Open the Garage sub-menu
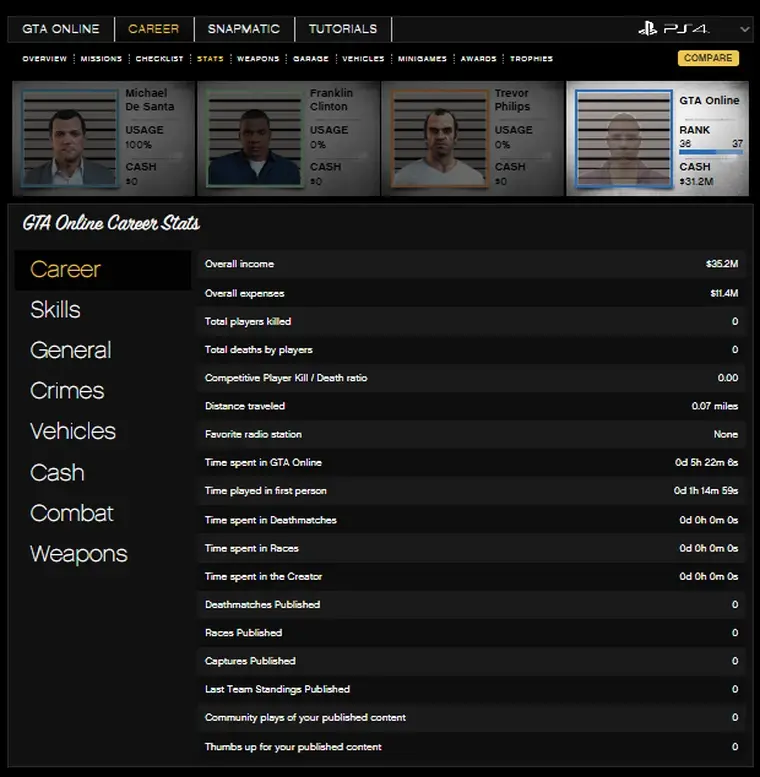Screen dimensions: 760x777 [x=311, y=59]
